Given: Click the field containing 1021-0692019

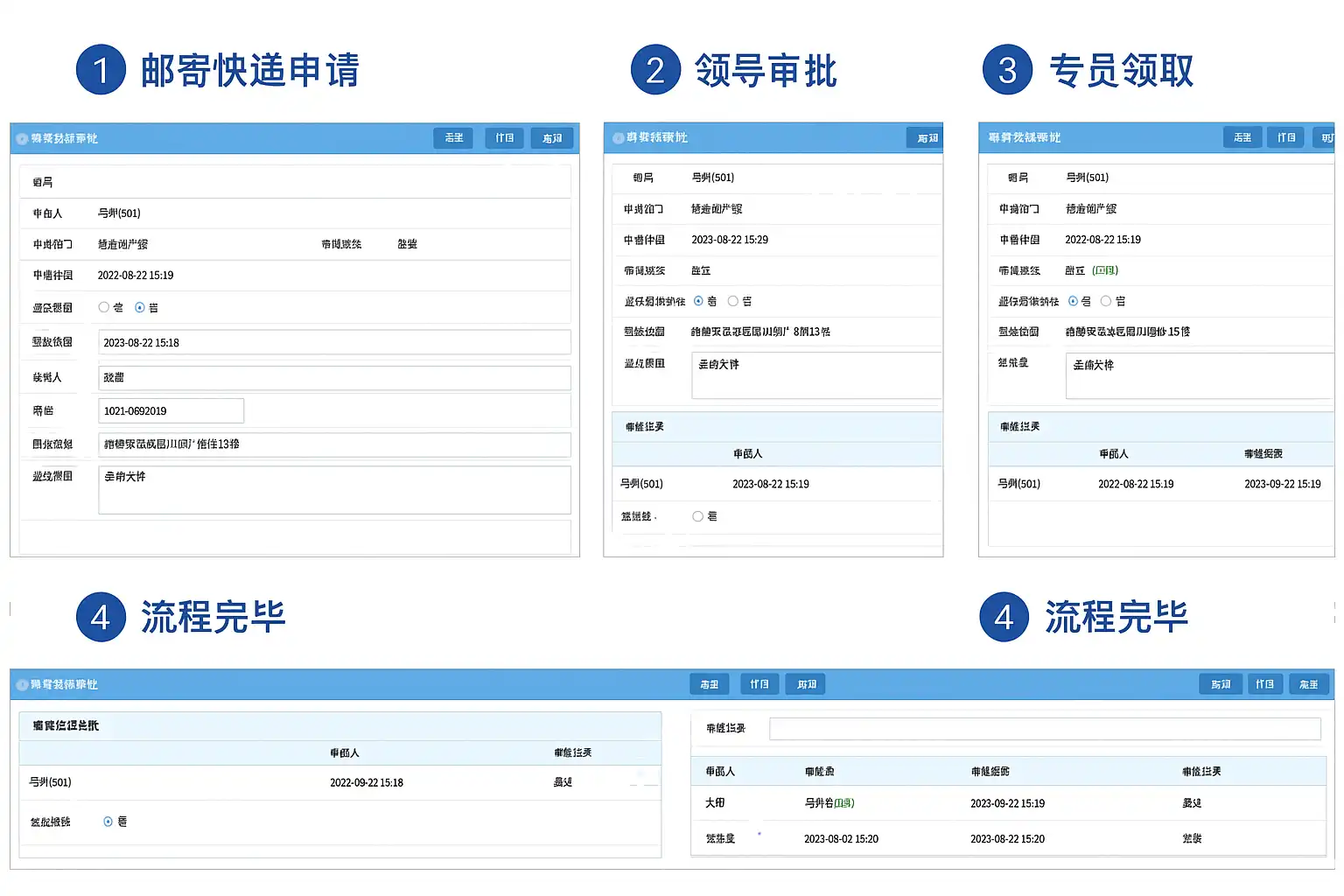Looking at the screenshot, I should coord(171,410).
